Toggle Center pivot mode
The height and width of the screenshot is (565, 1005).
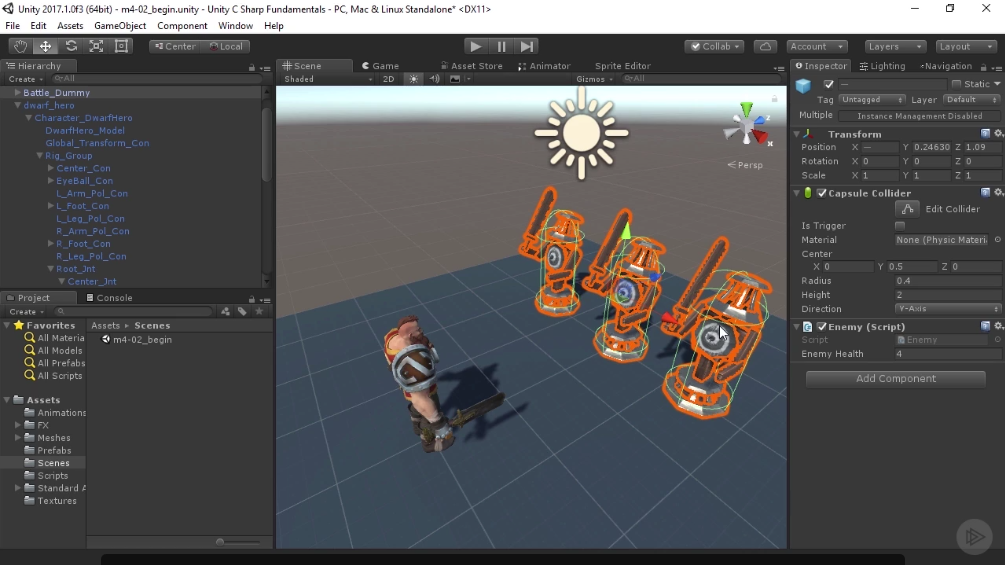pyautogui.click(x=175, y=46)
